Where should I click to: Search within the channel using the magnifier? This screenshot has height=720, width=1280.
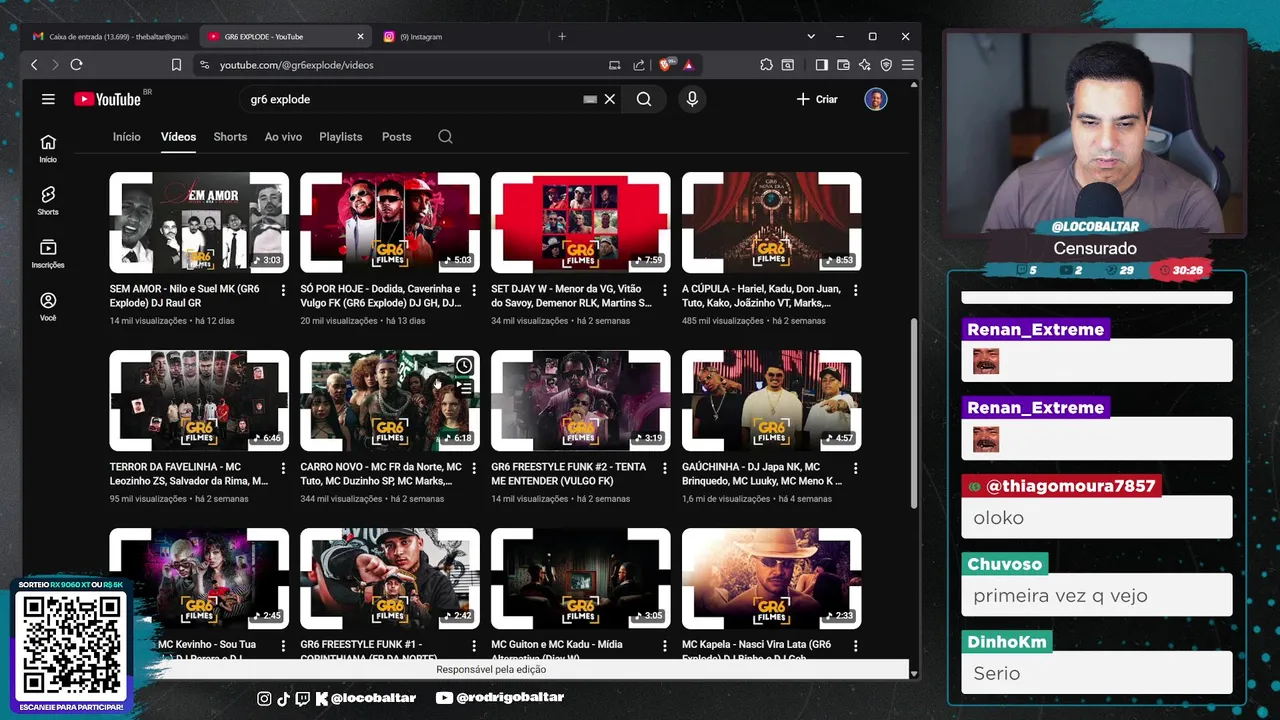point(445,137)
